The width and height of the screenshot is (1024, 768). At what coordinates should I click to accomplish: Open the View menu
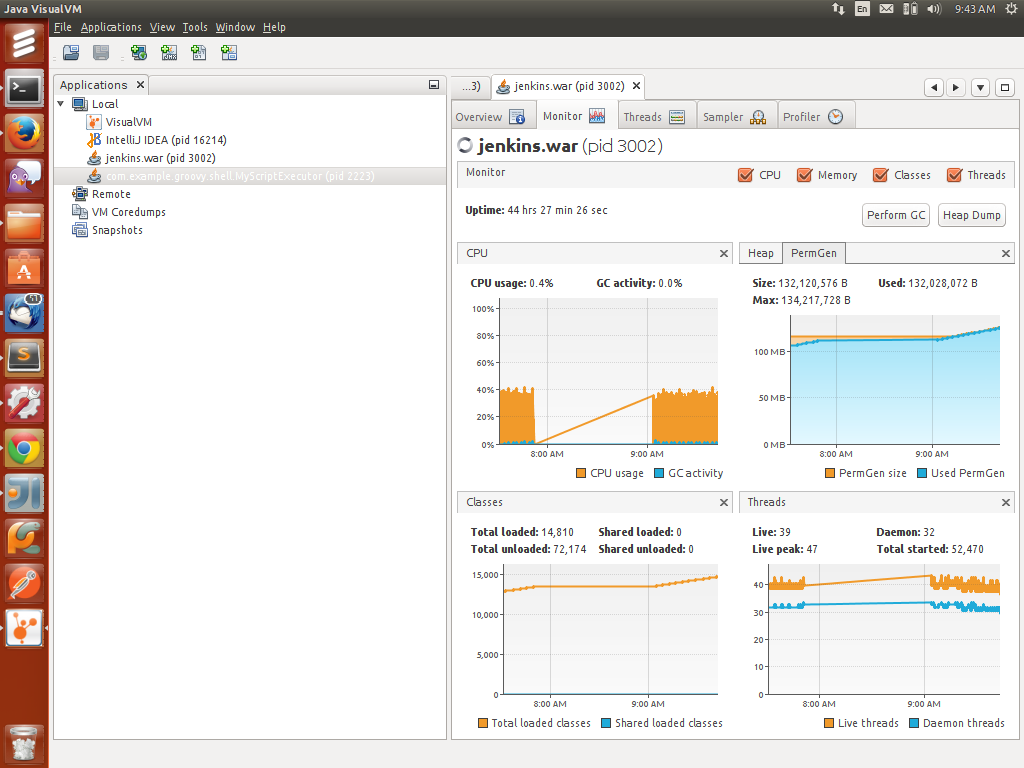coord(162,27)
